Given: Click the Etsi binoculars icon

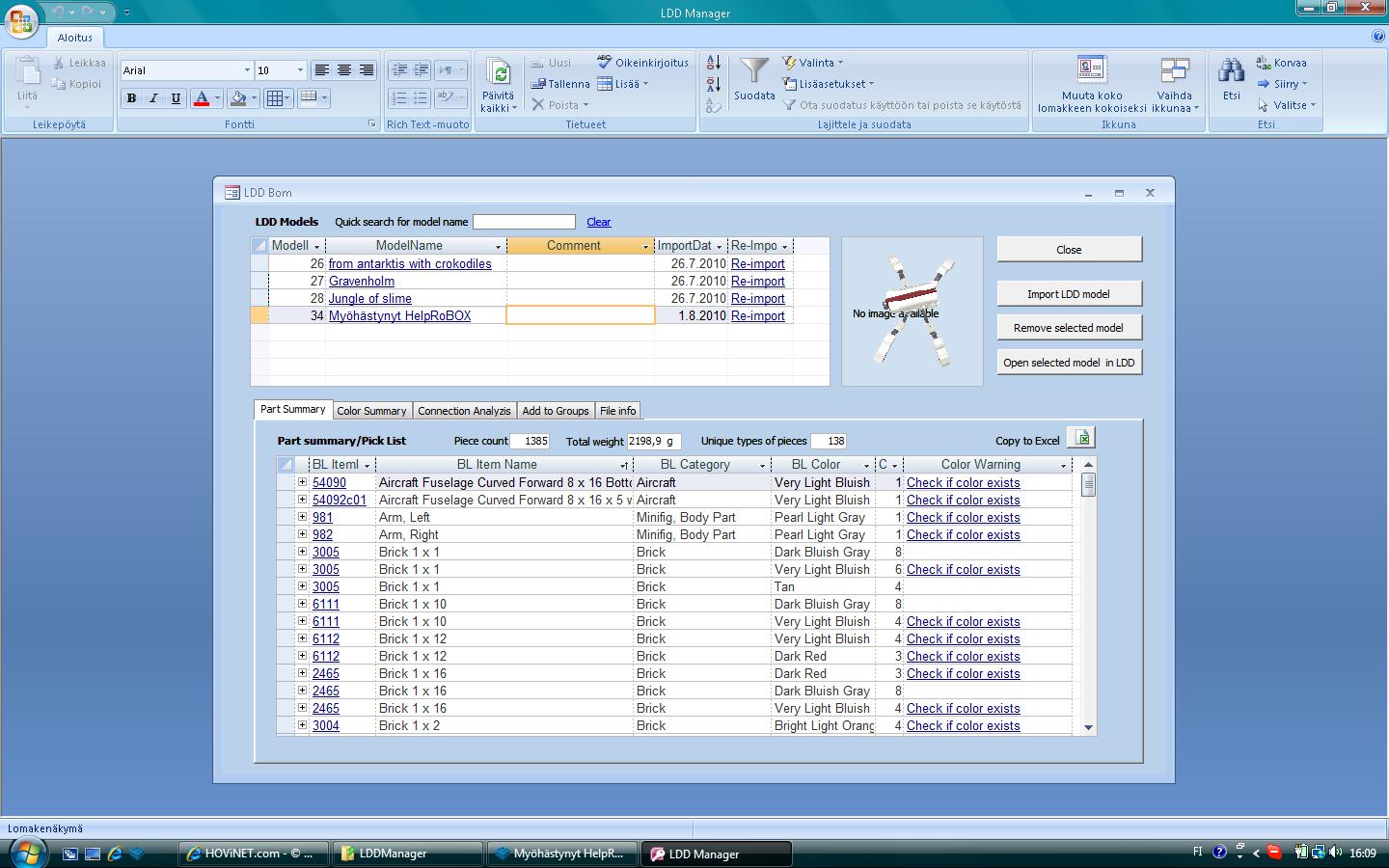Looking at the screenshot, I should click(1231, 71).
